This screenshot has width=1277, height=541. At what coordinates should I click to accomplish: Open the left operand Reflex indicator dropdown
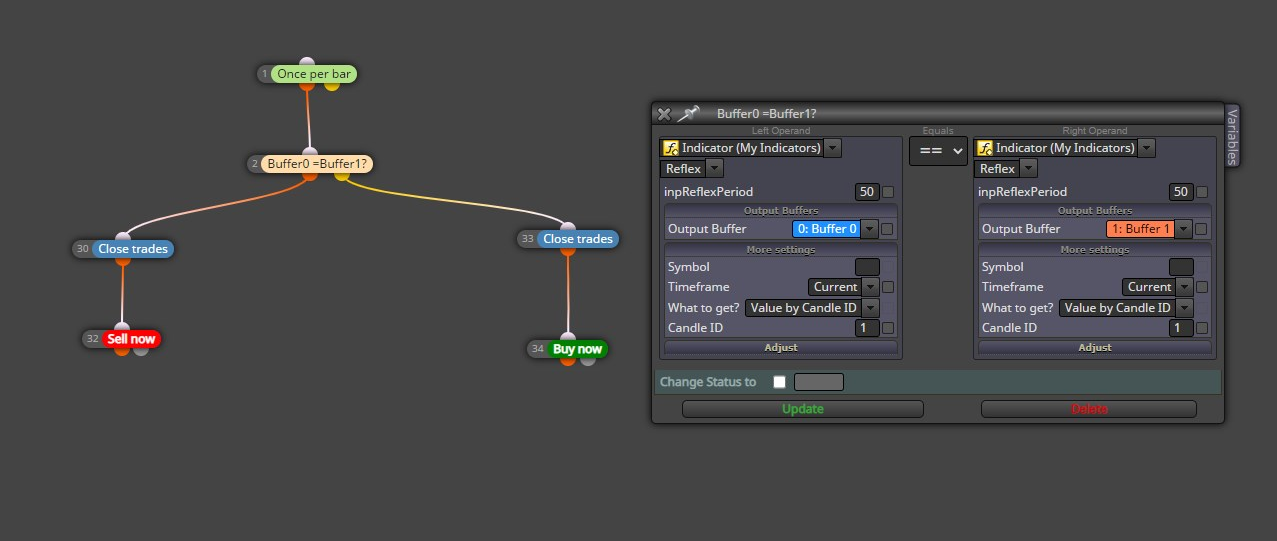pos(715,169)
